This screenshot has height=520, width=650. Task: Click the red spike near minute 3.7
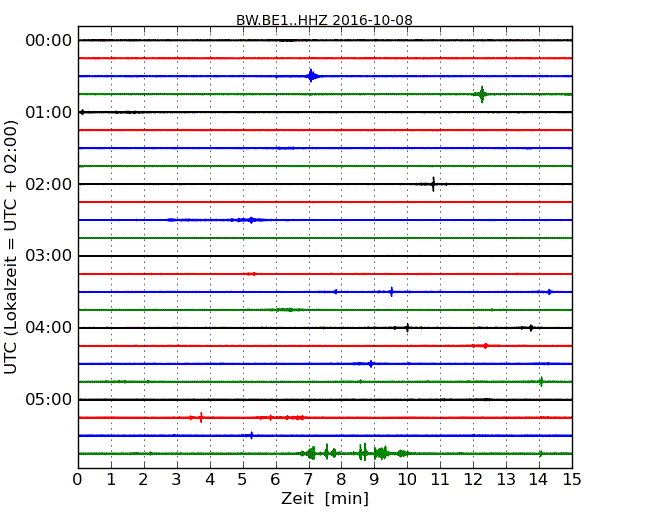pyautogui.click(x=201, y=418)
